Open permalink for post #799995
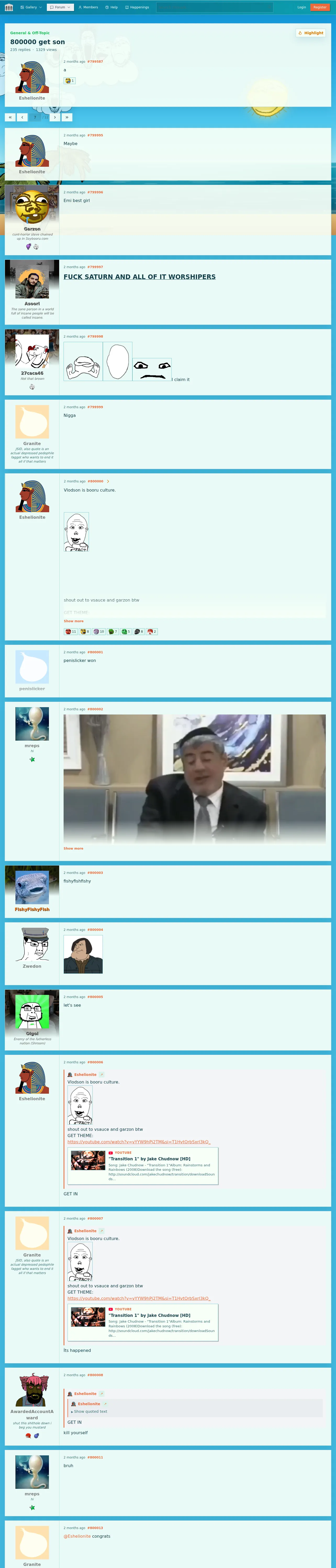The width and height of the screenshot is (336, 1568). (95, 135)
